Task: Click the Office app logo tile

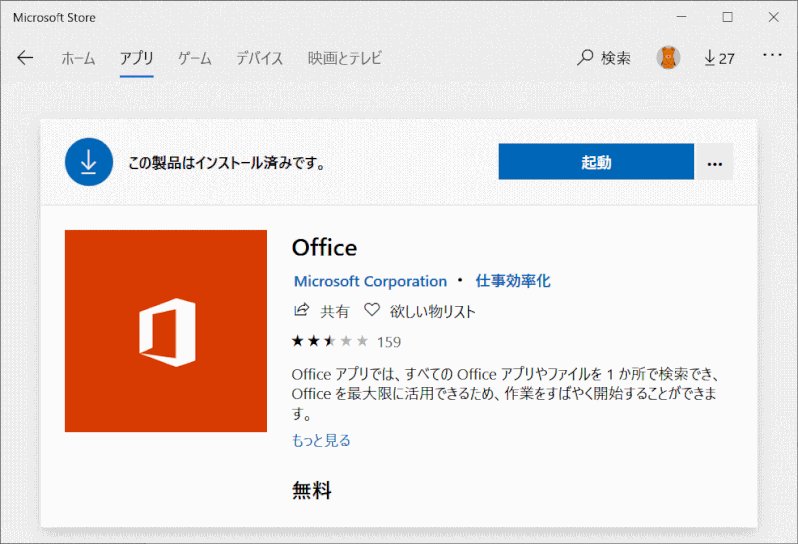Action: 166,331
